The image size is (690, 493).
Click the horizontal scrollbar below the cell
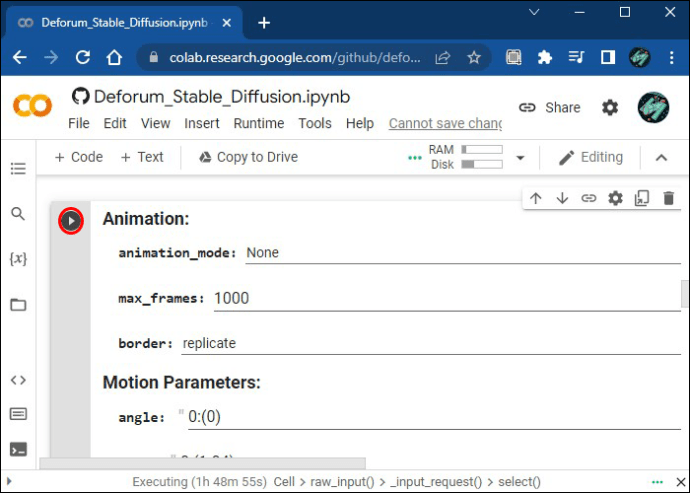click(x=202, y=463)
